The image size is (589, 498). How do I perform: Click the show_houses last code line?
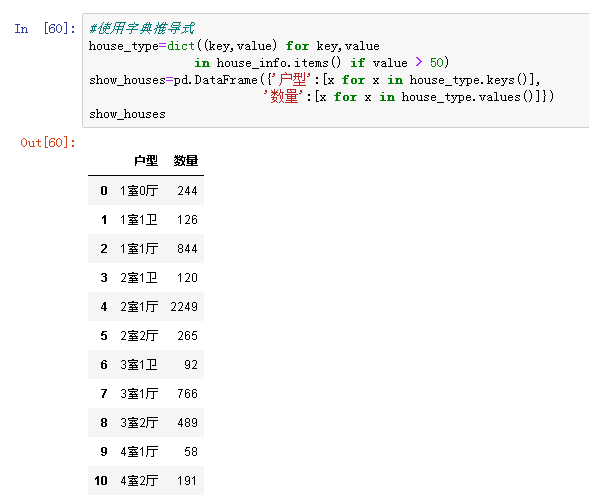(127, 114)
